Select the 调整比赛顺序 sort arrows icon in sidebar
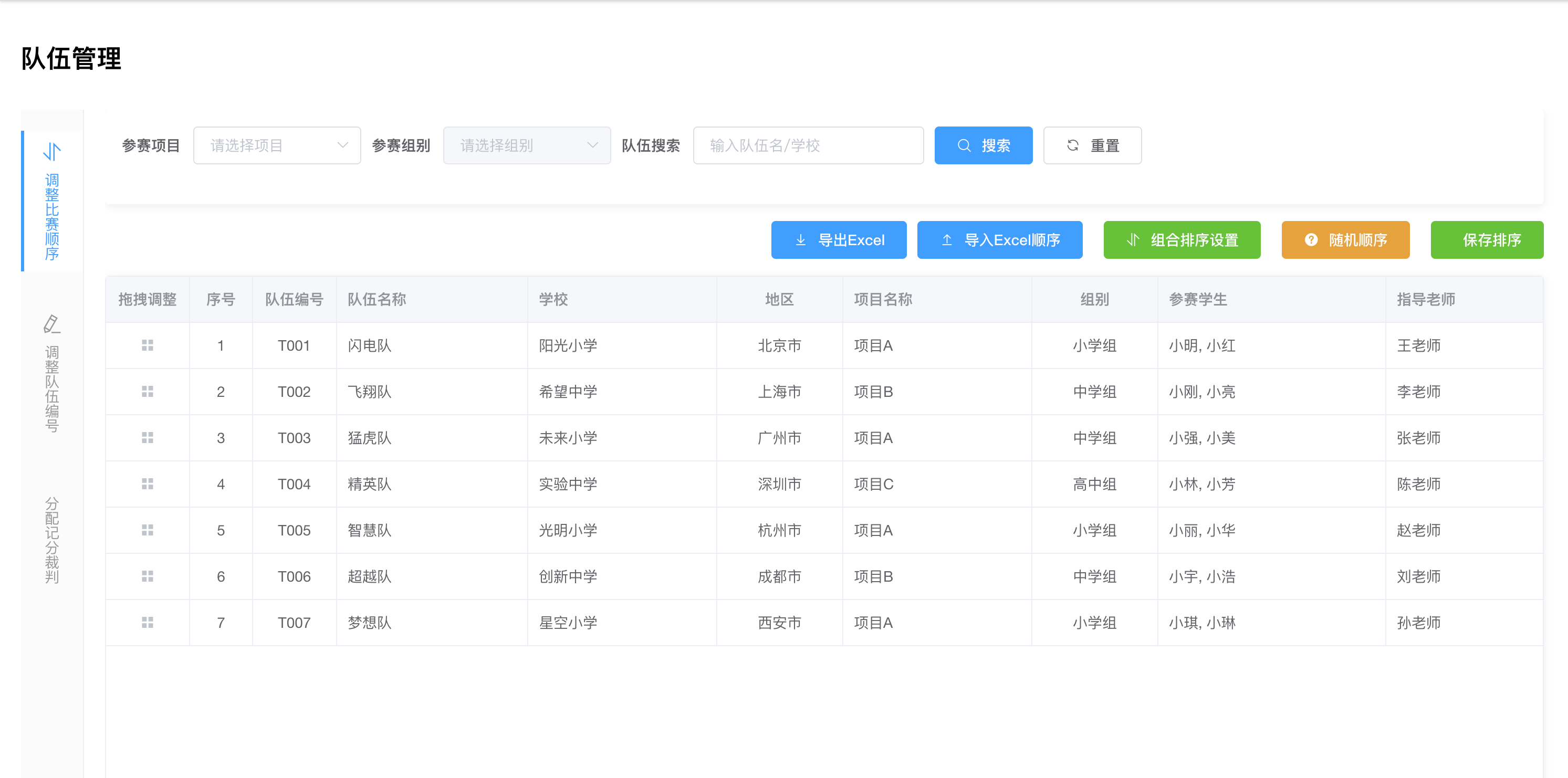 click(51, 153)
